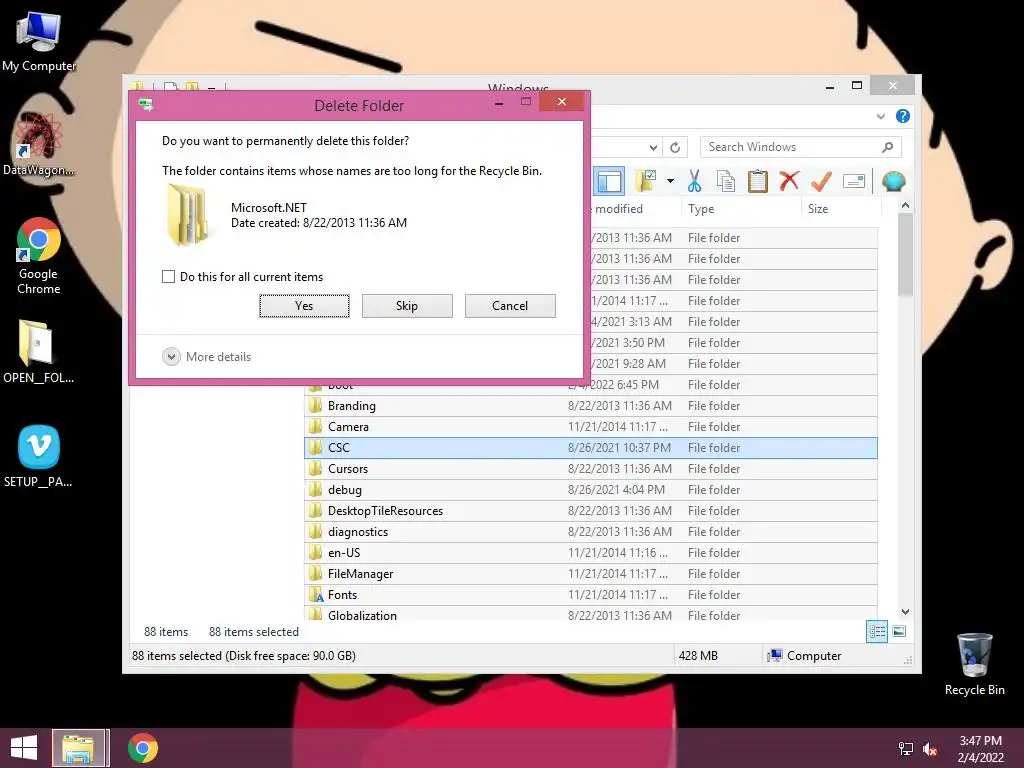Click the File folder type of Camera row
This screenshot has height=768, width=1024.
(714, 426)
